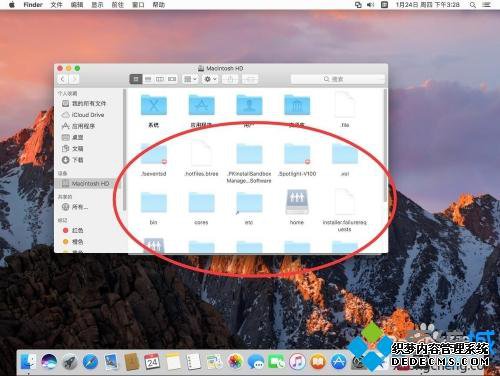Go back with the left arrow button
The image size is (500, 376).
click(x=62, y=79)
